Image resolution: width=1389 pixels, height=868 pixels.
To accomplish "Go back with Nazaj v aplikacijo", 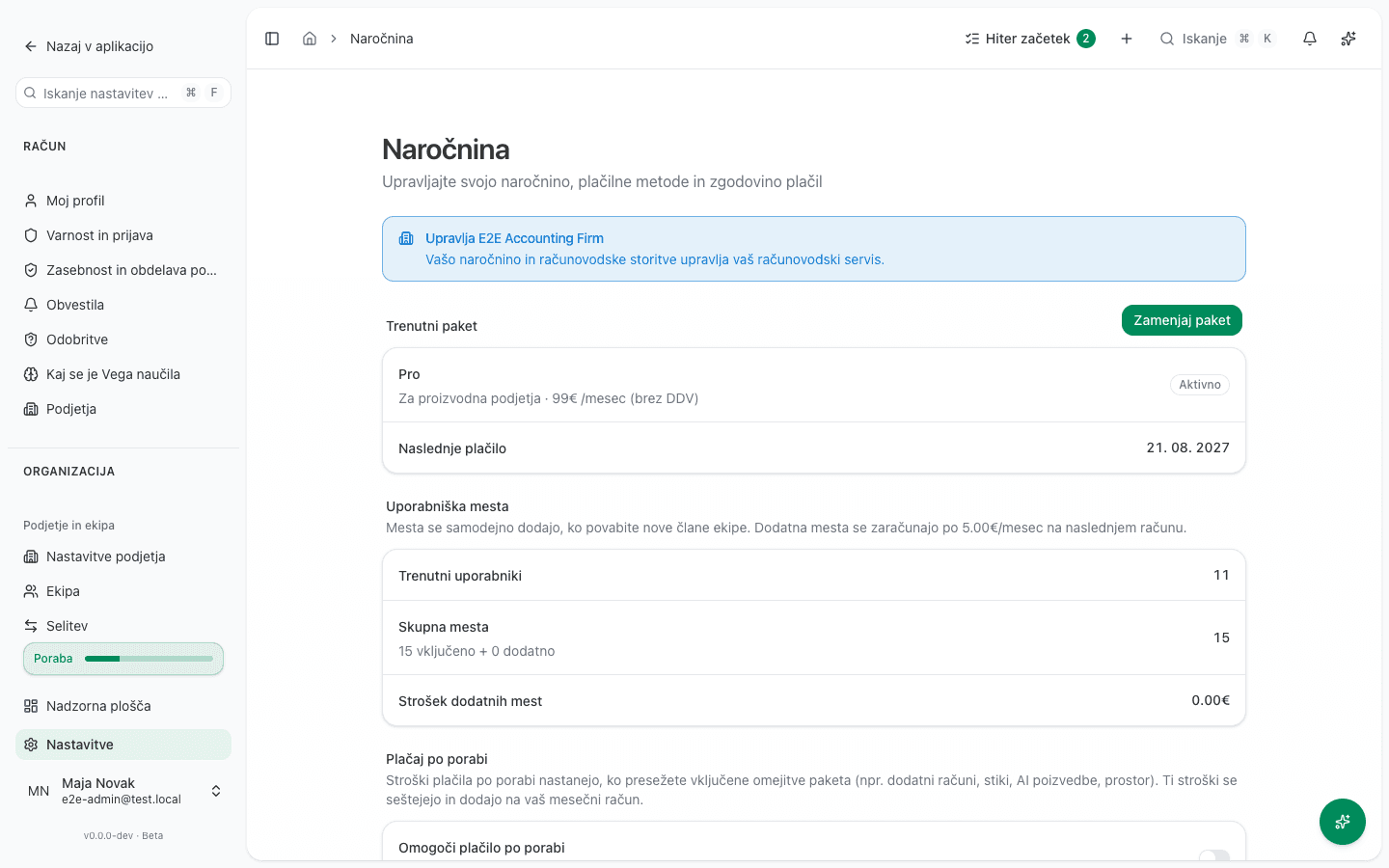I will (89, 46).
